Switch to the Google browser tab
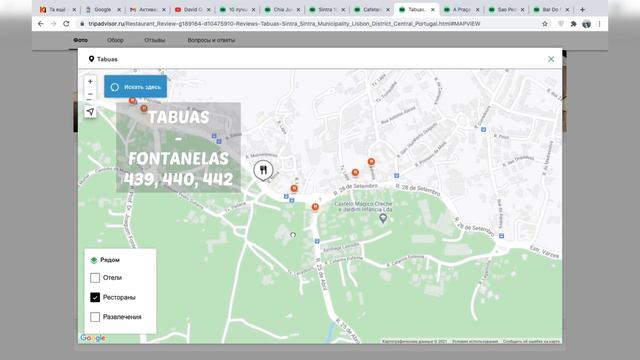This screenshot has height=360, width=640. (x=102, y=9)
